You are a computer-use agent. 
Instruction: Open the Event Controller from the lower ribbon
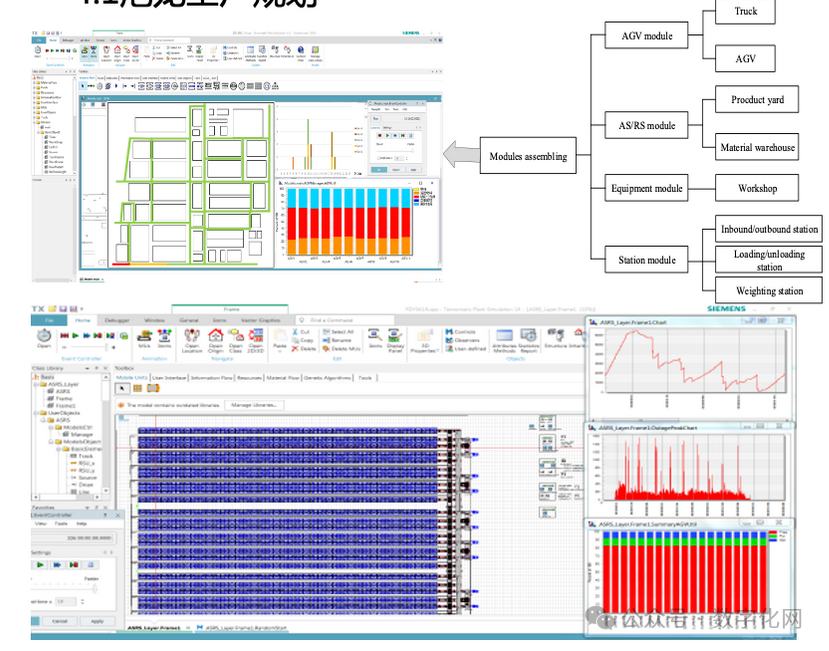(44, 338)
